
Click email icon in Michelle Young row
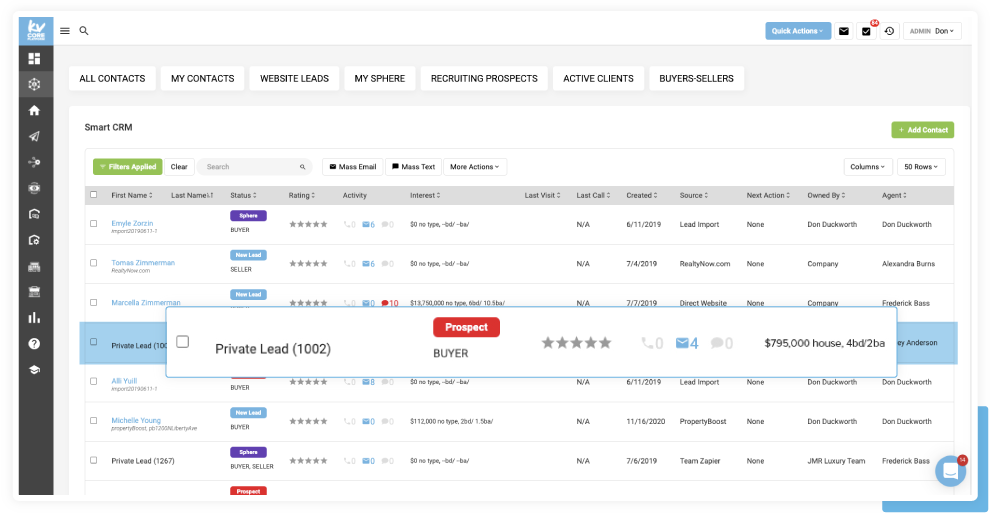369,422
